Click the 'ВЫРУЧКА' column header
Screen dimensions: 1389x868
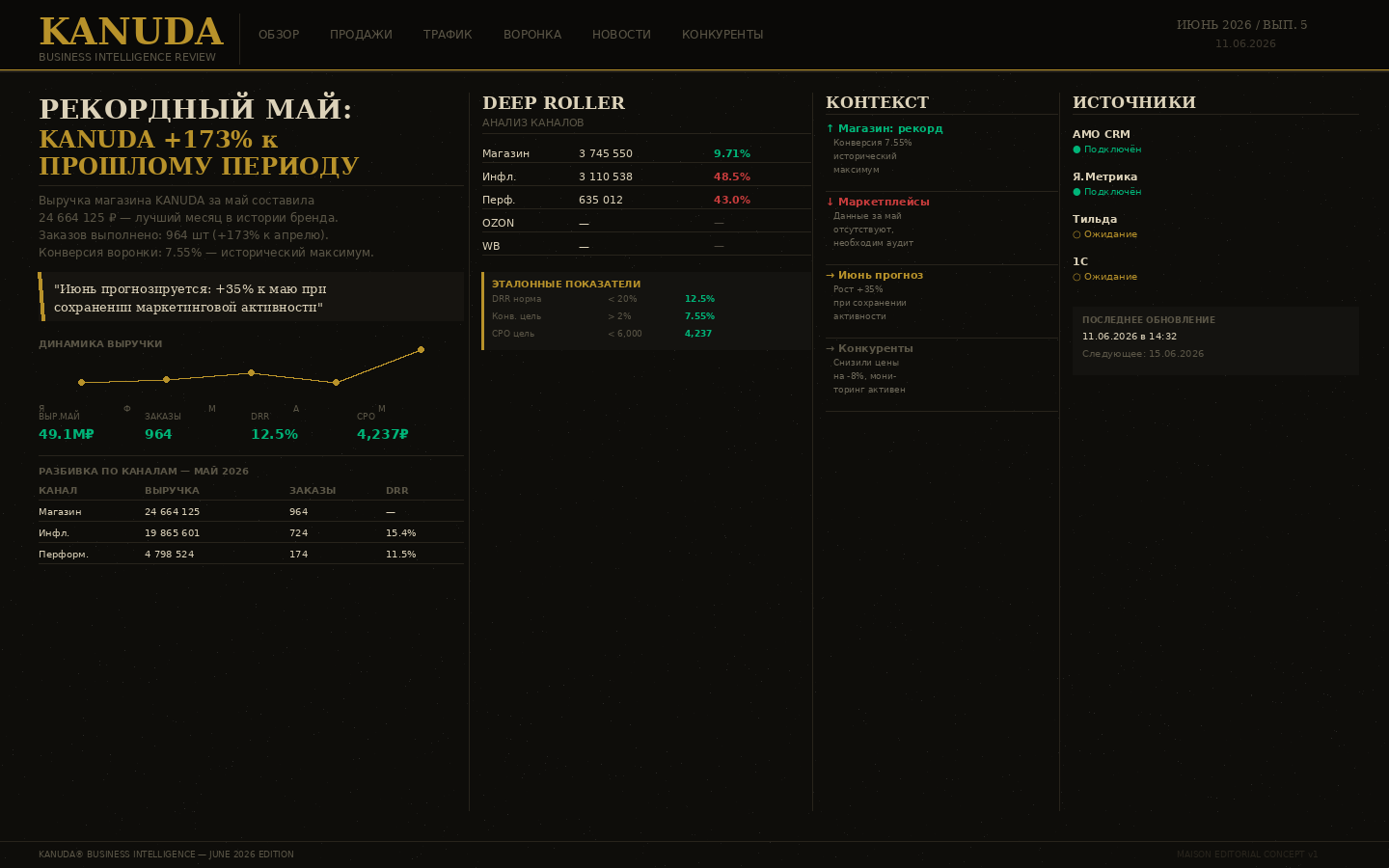(172, 491)
